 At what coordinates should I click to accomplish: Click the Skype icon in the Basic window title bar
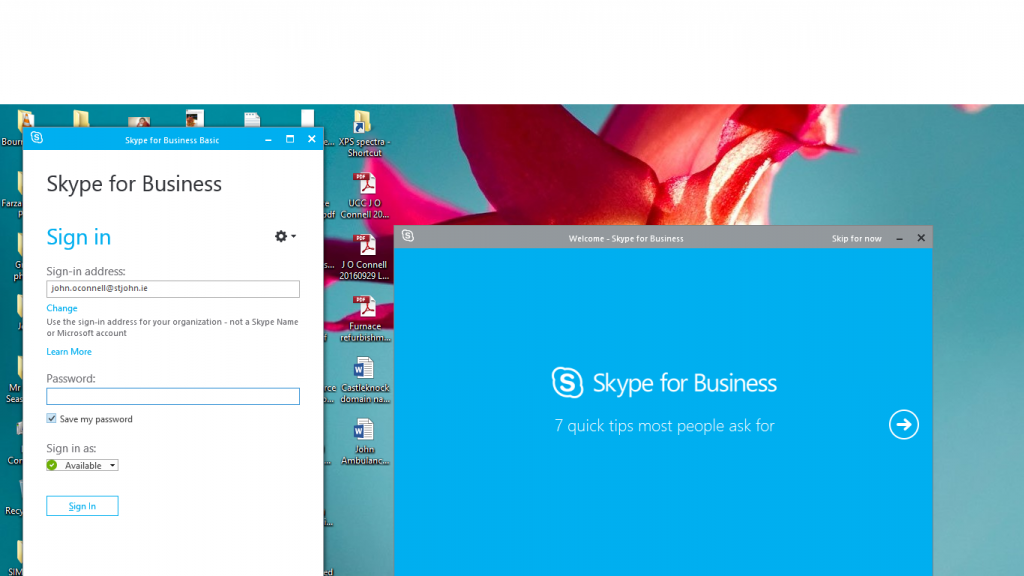click(37, 138)
